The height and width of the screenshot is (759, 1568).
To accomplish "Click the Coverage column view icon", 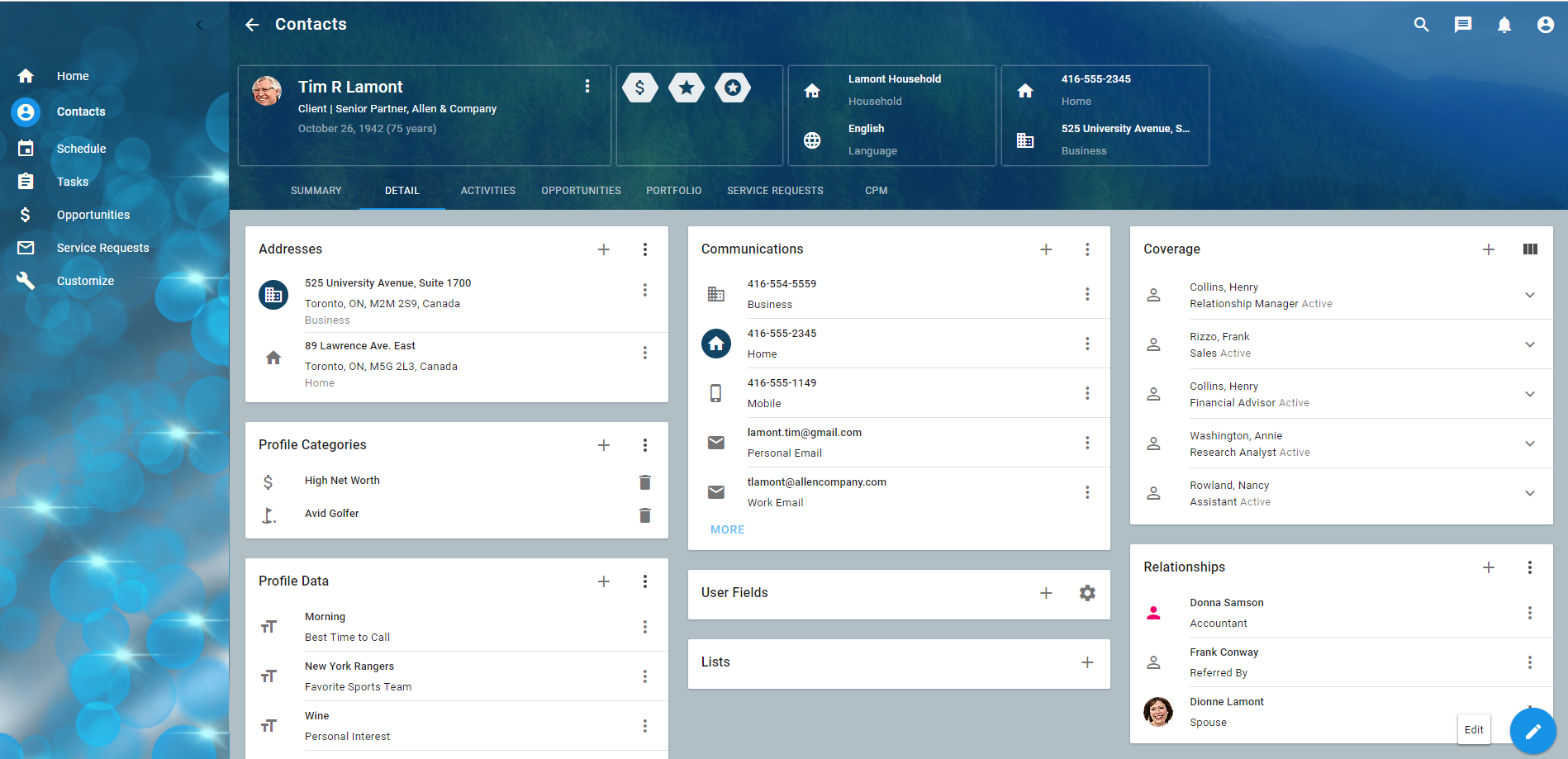I will 1529,249.
